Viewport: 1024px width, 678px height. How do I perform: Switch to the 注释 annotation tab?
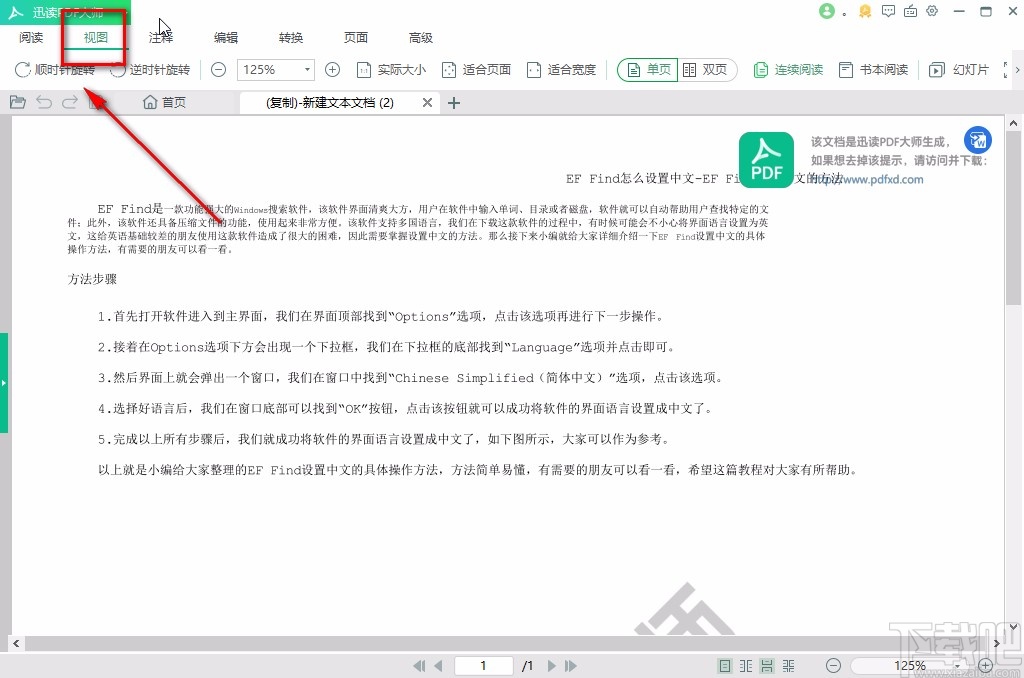[160, 38]
